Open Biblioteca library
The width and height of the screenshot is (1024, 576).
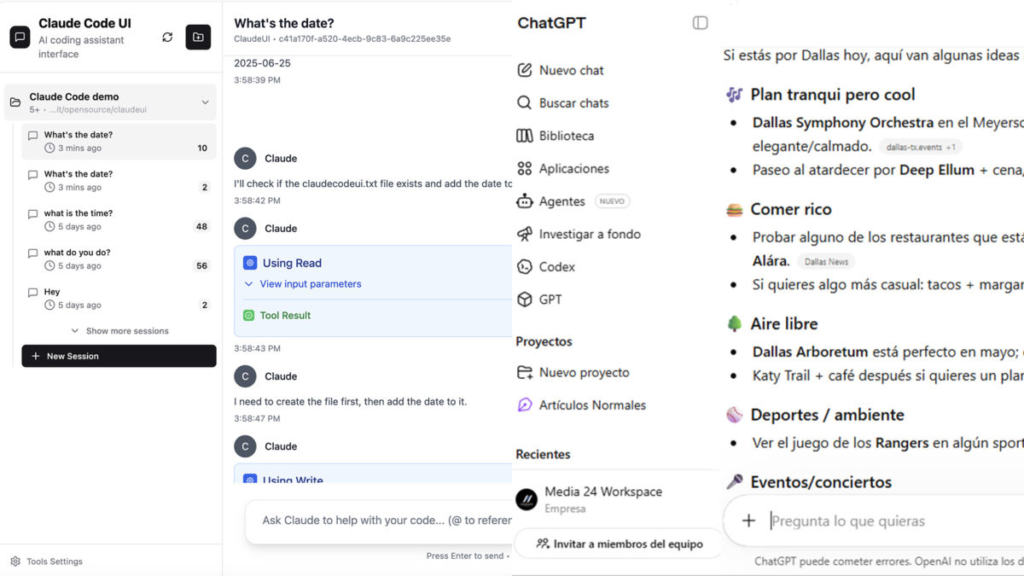pos(555,135)
